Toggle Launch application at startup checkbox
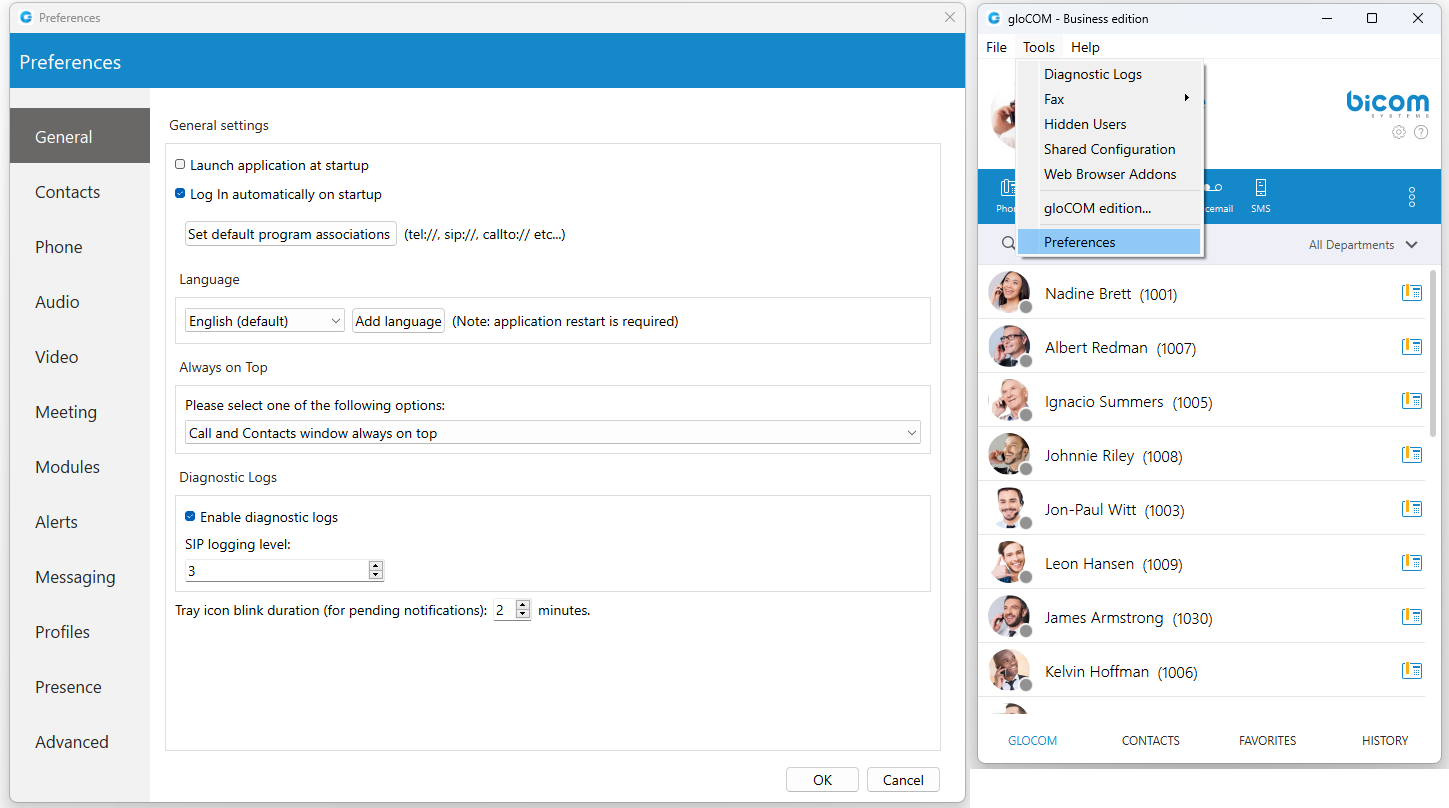1449x808 pixels. [180, 165]
